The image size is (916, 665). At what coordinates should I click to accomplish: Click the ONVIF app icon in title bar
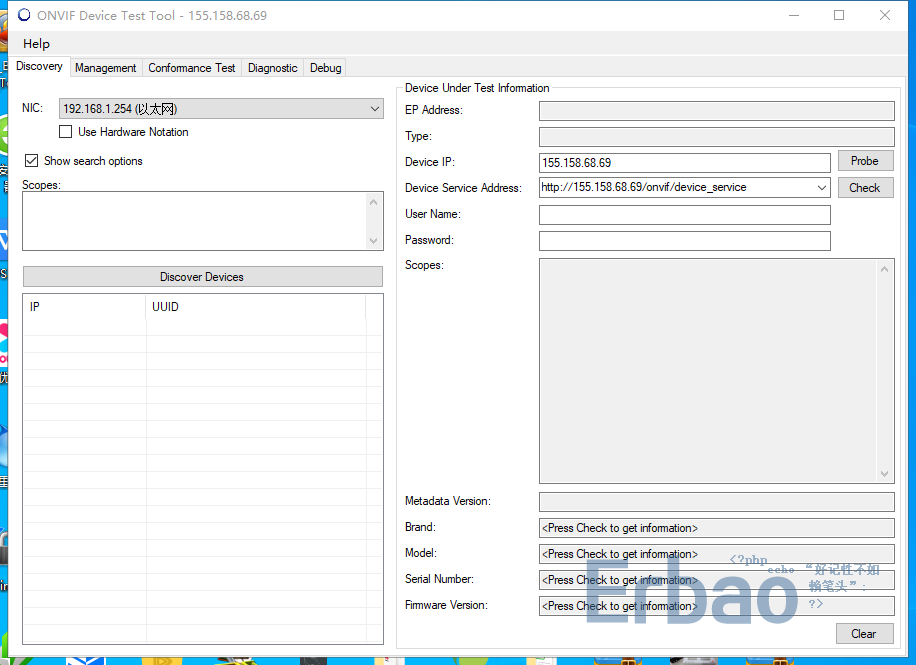tap(24, 15)
